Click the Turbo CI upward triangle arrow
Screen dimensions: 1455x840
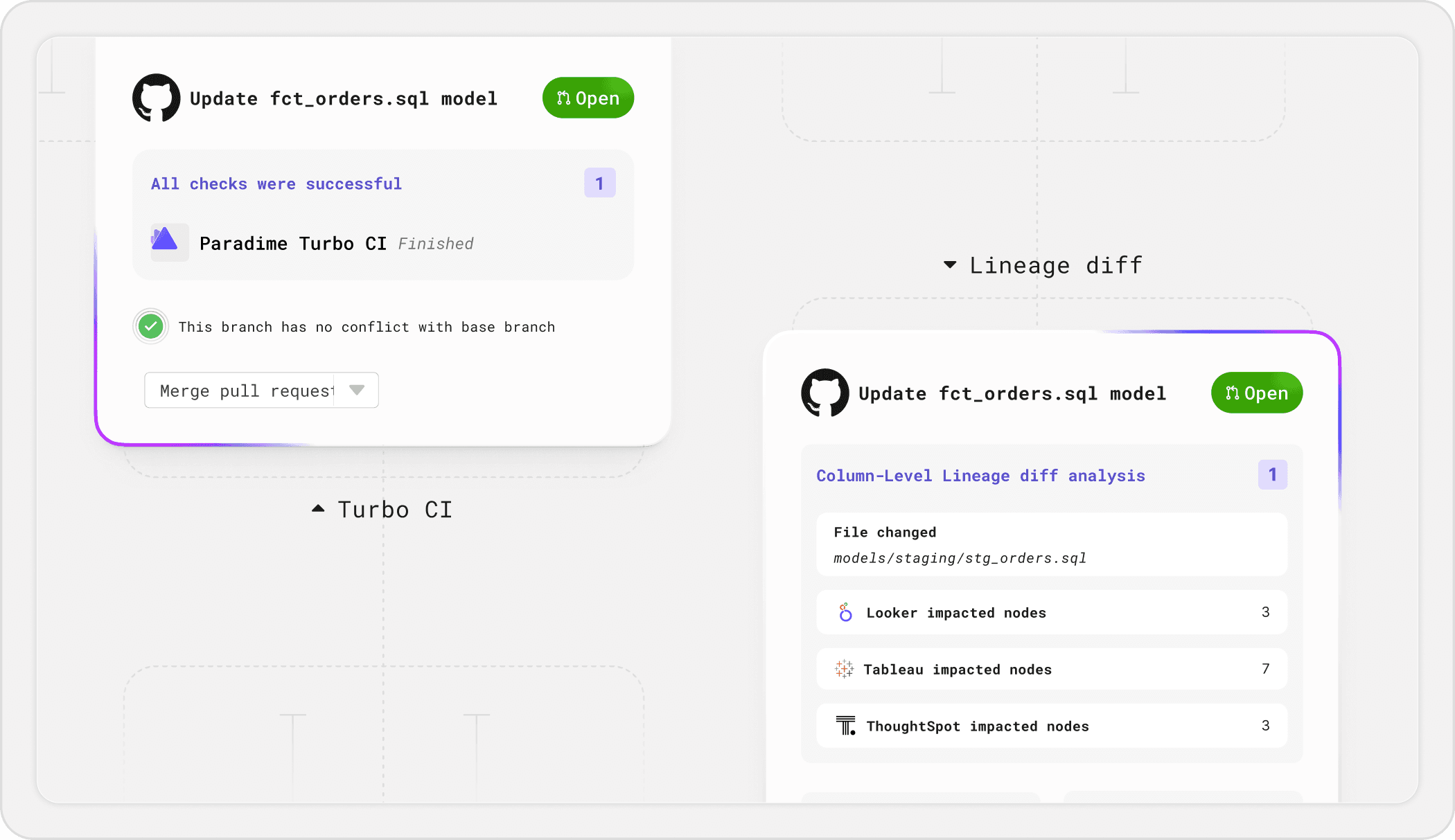pos(318,508)
